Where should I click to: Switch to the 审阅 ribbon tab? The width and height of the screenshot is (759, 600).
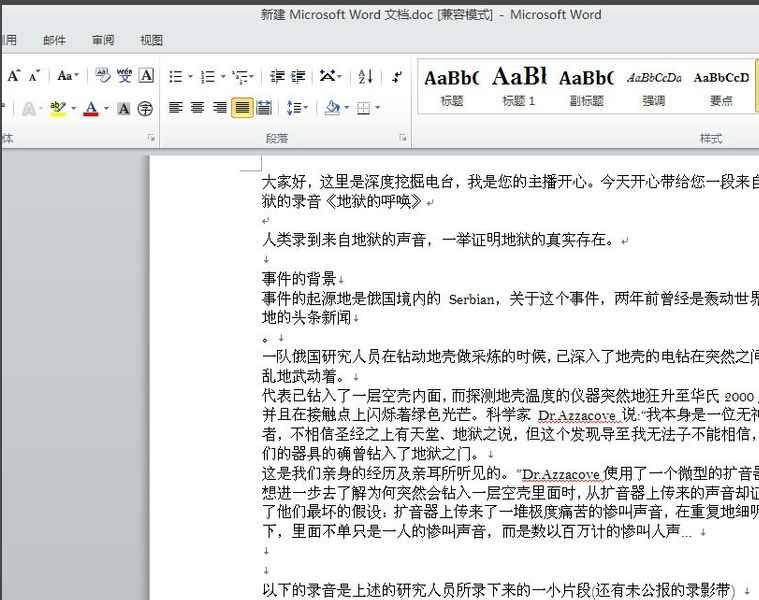[103, 40]
